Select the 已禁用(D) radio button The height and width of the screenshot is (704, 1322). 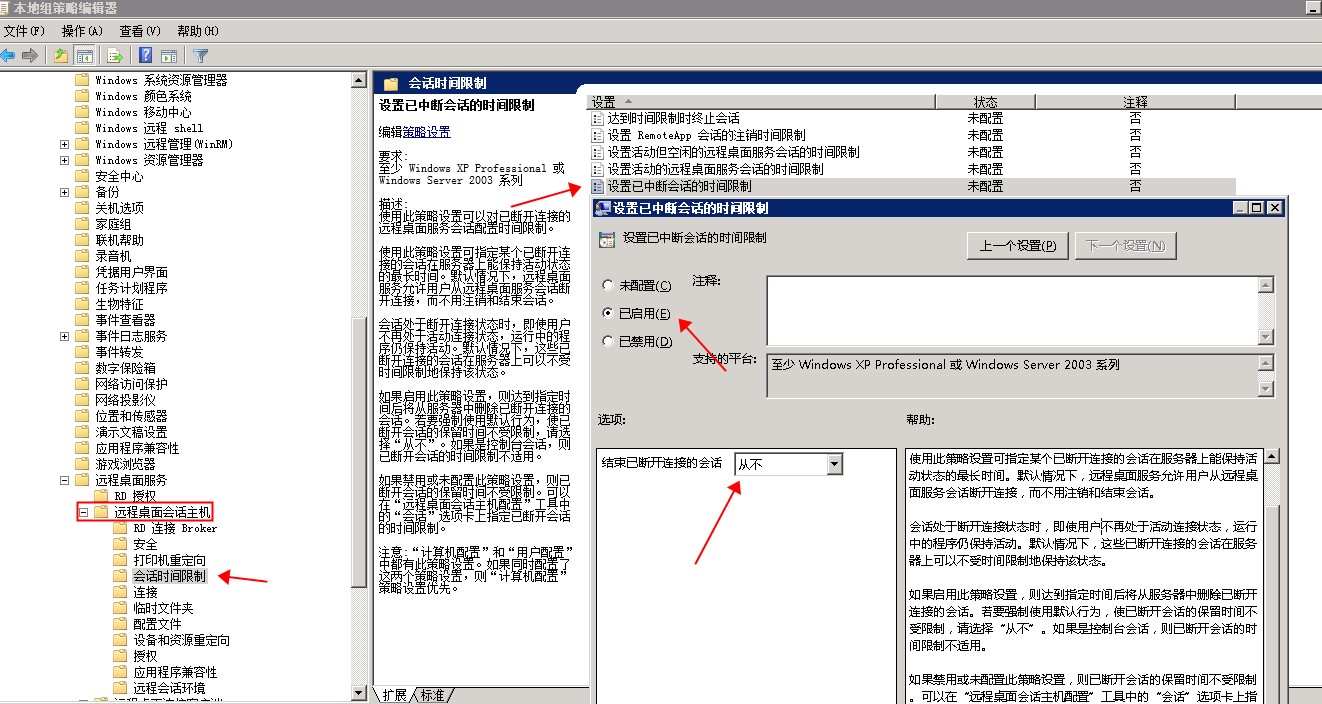click(608, 342)
